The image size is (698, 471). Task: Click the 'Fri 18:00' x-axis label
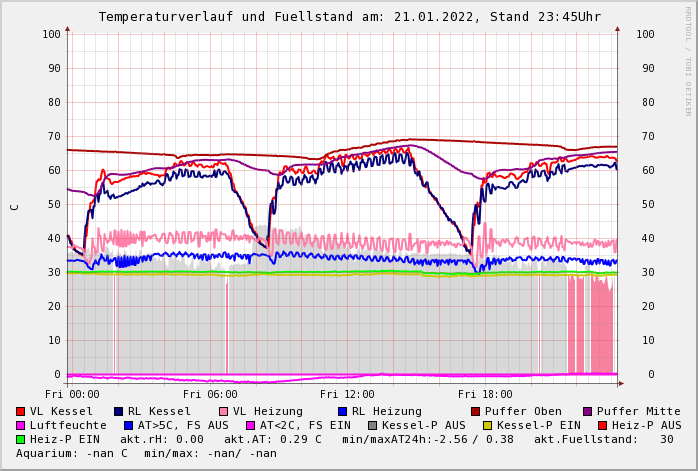pyautogui.click(x=485, y=394)
